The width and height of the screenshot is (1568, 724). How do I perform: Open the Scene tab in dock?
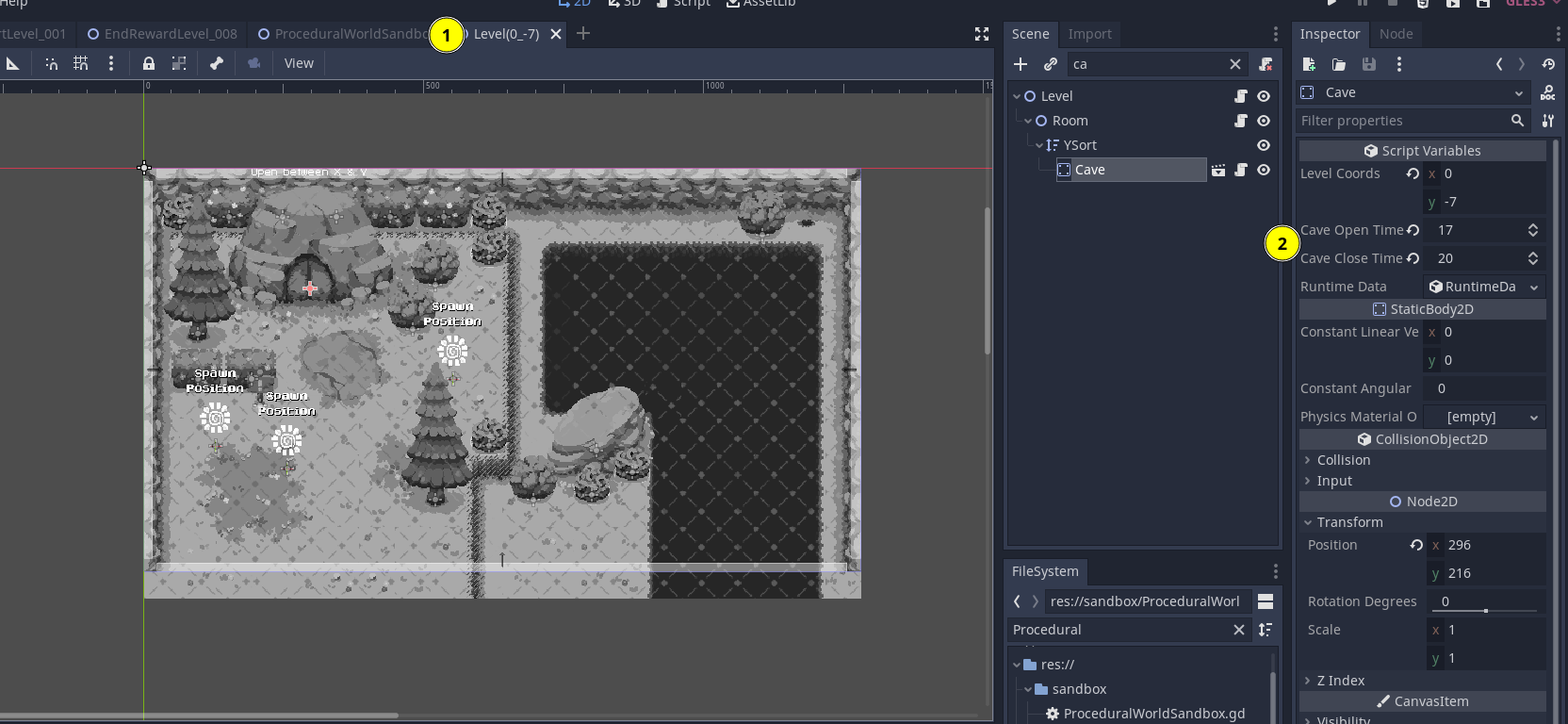(1030, 34)
